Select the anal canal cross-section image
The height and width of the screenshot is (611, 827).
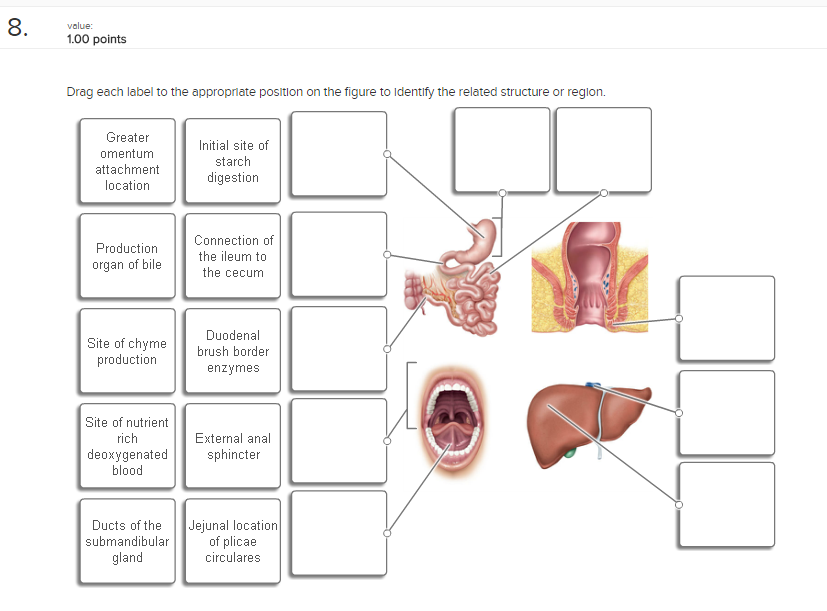pos(588,275)
